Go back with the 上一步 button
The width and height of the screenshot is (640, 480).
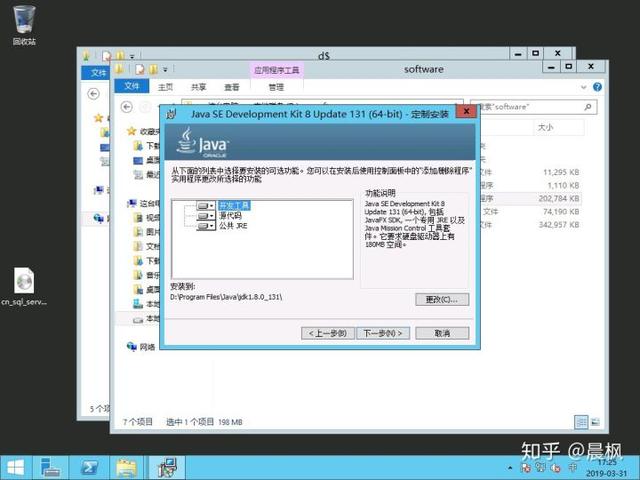click(328, 333)
